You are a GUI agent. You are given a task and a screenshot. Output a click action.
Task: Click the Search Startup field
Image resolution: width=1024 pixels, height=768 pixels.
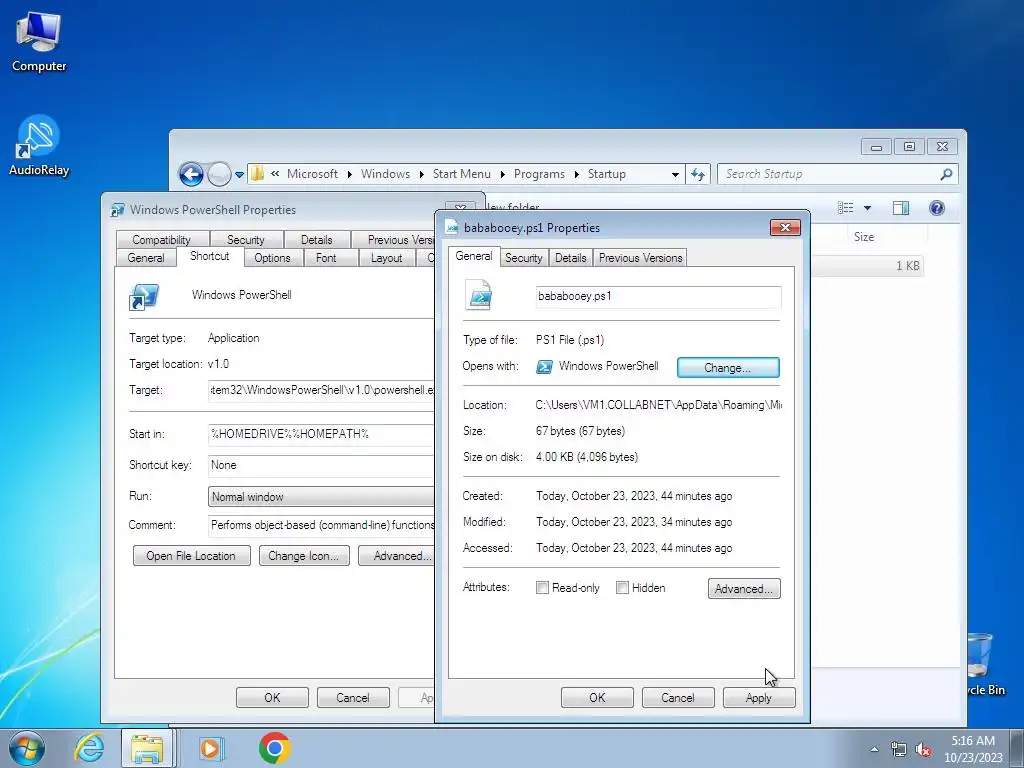(829, 174)
